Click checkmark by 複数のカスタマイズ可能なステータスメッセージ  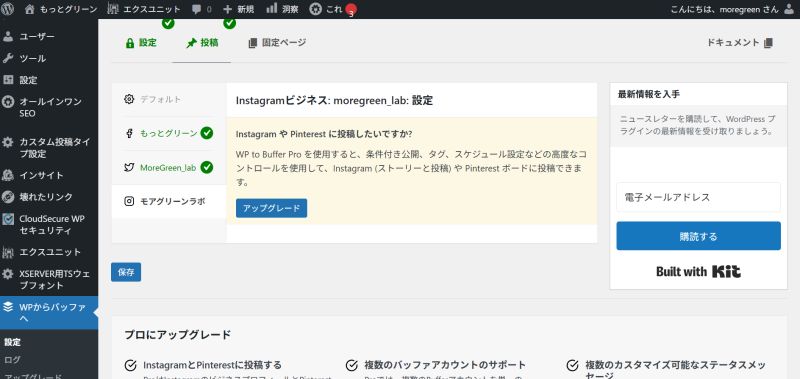click(572, 365)
